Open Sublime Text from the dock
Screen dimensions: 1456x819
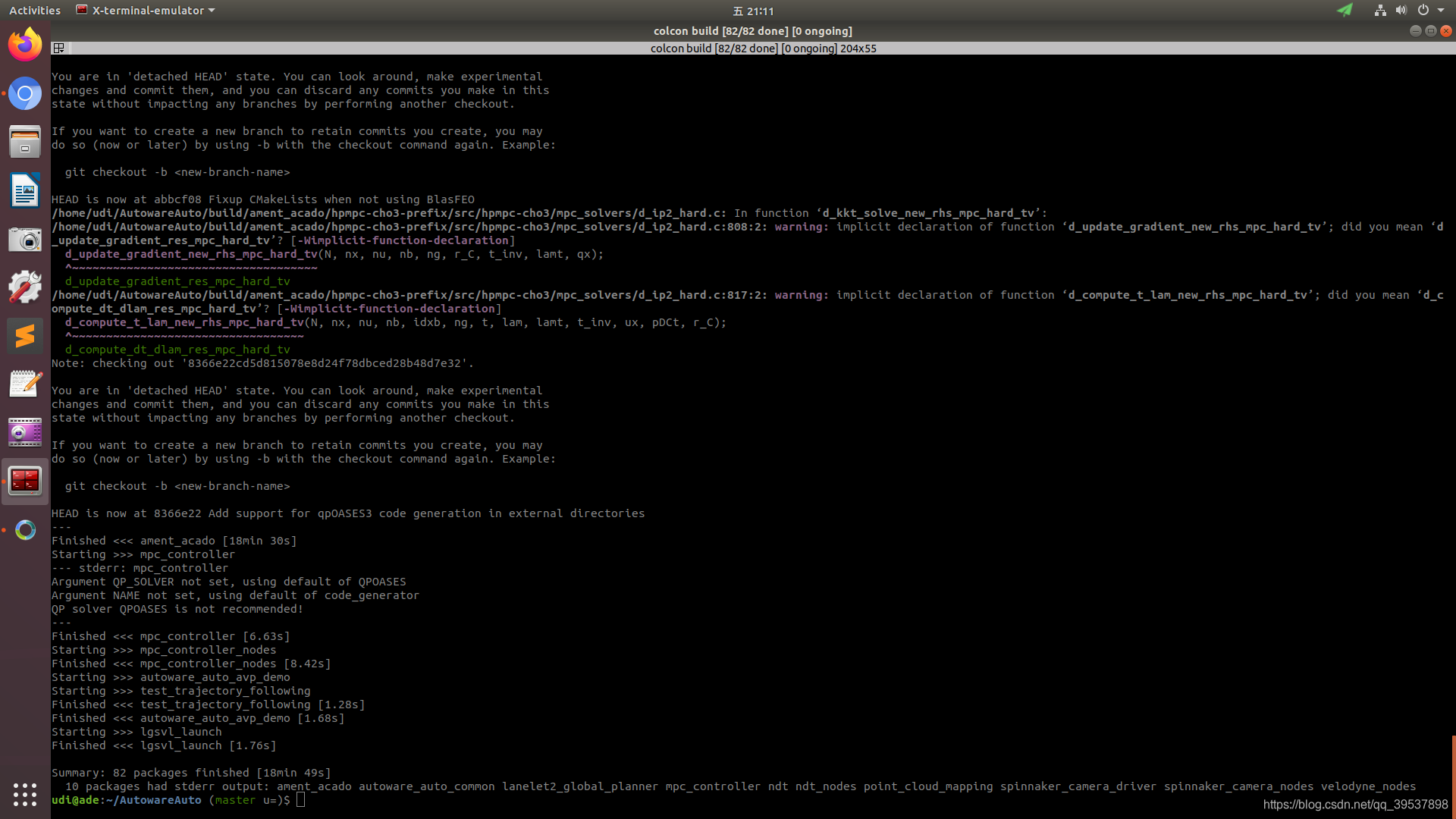[x=25, y=336]
